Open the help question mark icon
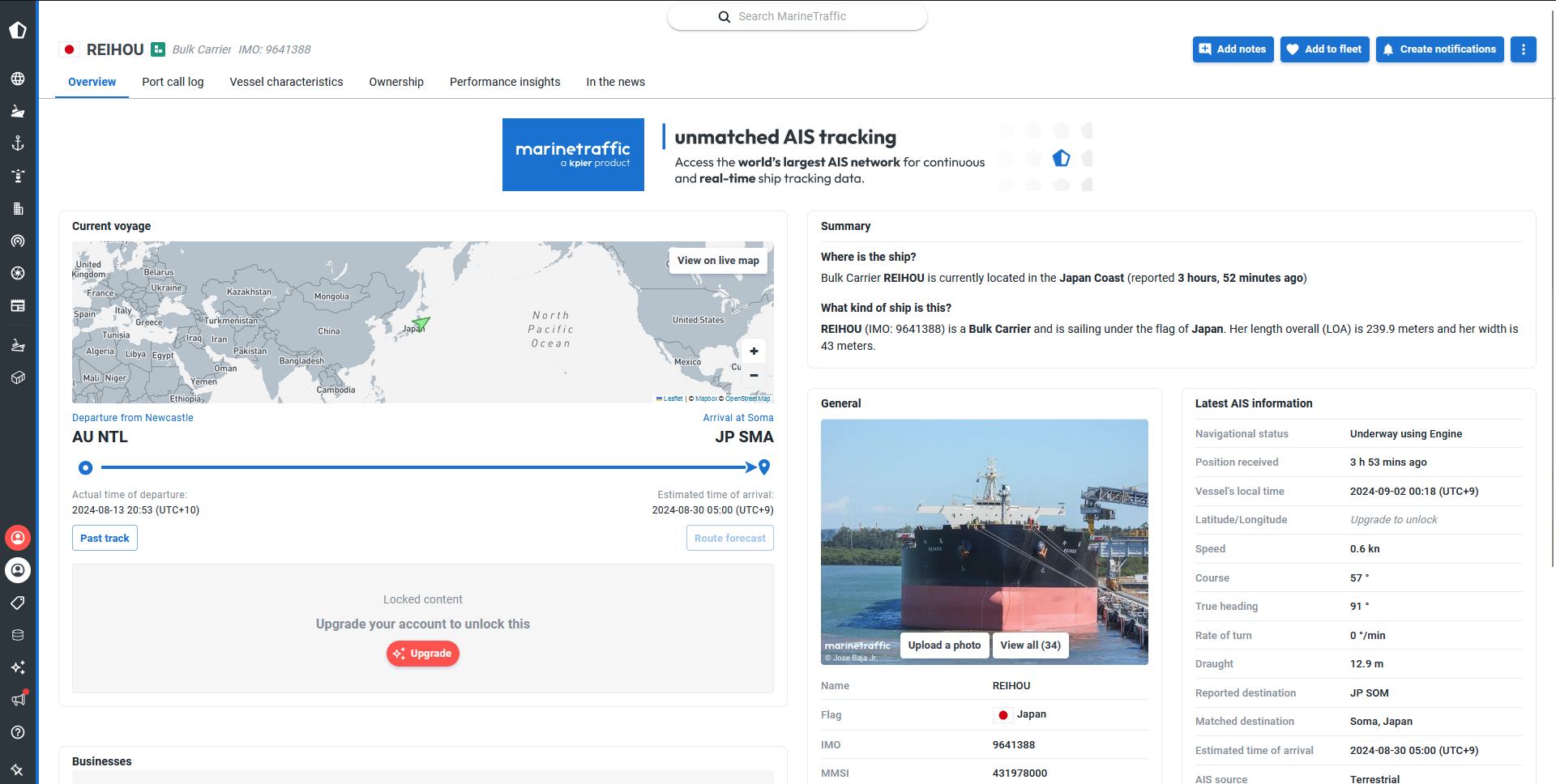Screen dimensions: 1556x784 tap(18, 732)
